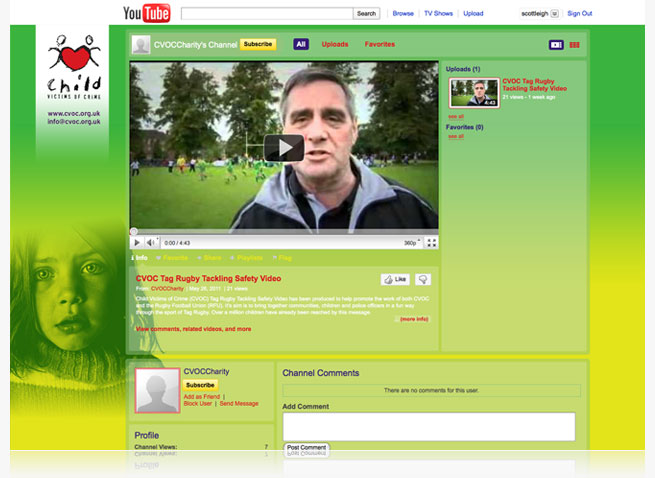Click the Uploads (1) heading

pos(463,69)
